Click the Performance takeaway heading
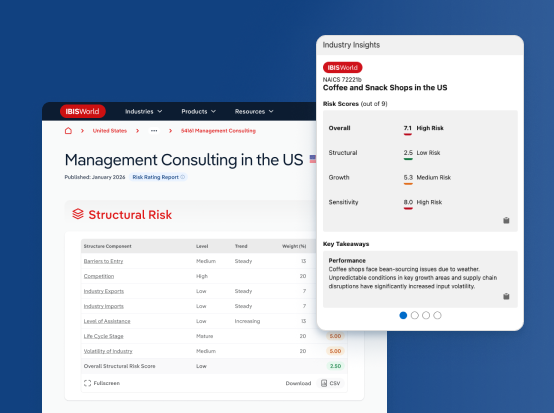This screenshot has height=413, width=554. [347, 260]
